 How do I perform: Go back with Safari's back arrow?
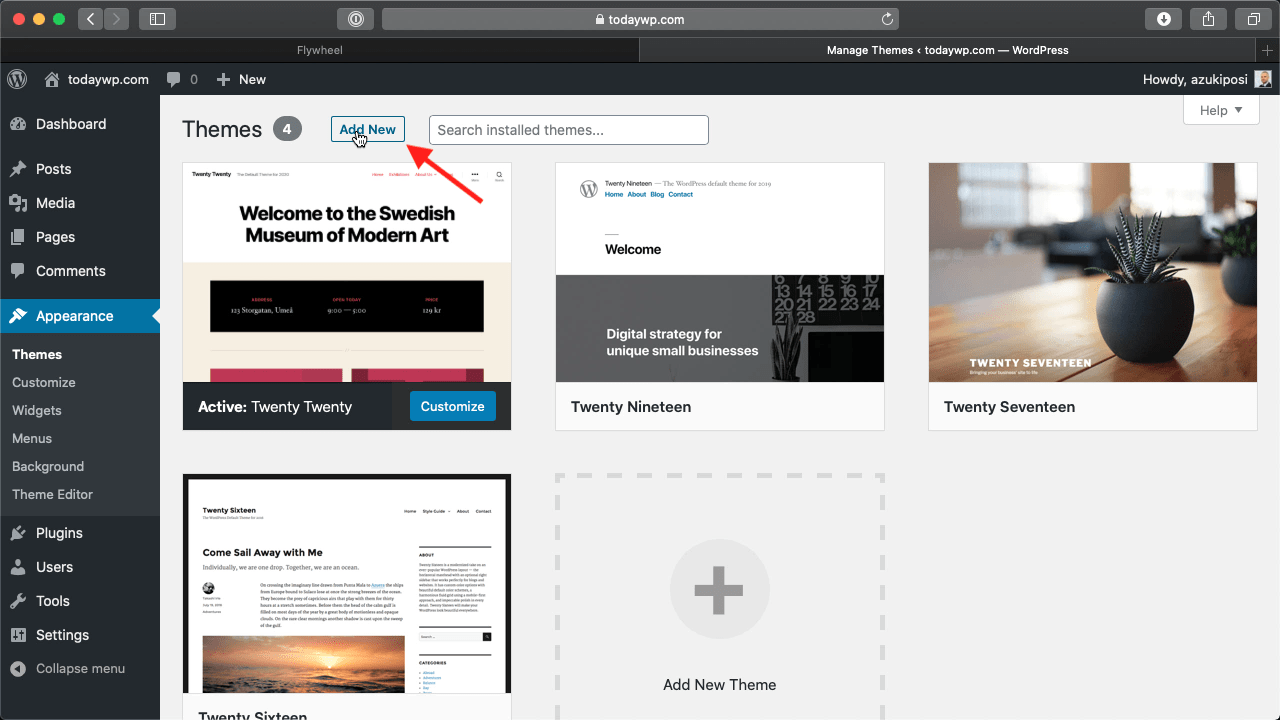(90, 19)
